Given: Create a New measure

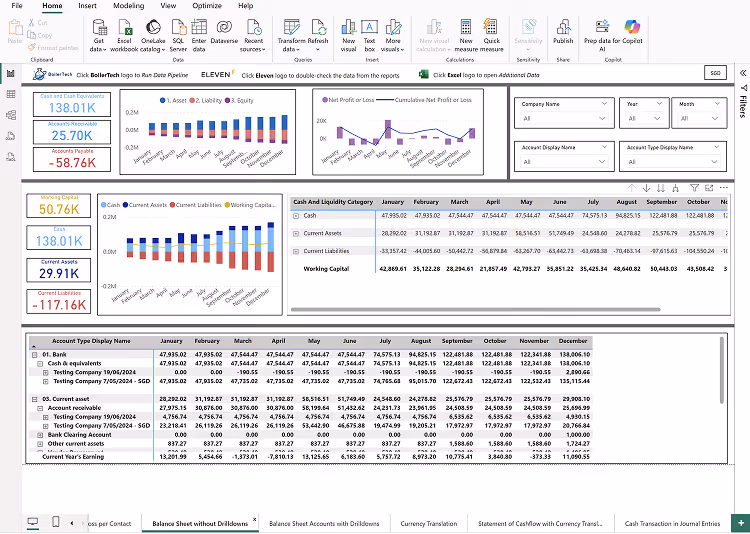Looking at the screenshot, I should click(x=466, y=36).
